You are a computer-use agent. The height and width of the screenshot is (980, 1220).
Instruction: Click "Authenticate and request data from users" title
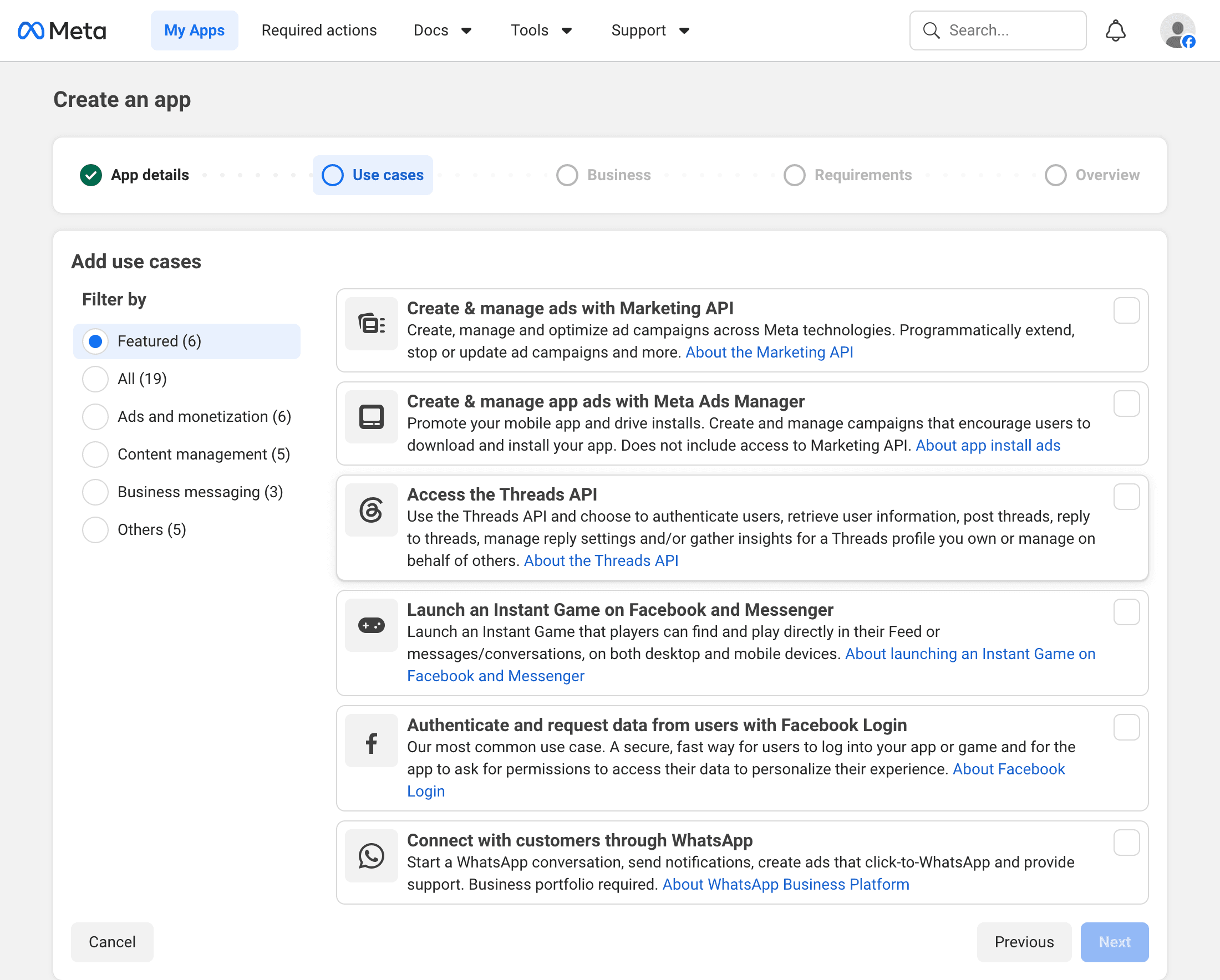click(657, 726)
